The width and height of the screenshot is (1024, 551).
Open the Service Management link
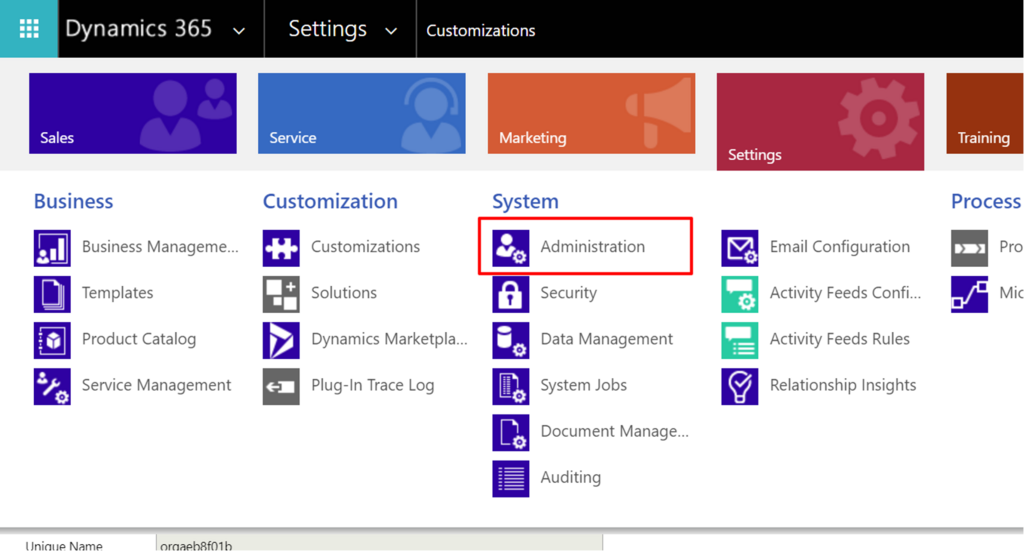pyautogui.click(x=157, y=385)
